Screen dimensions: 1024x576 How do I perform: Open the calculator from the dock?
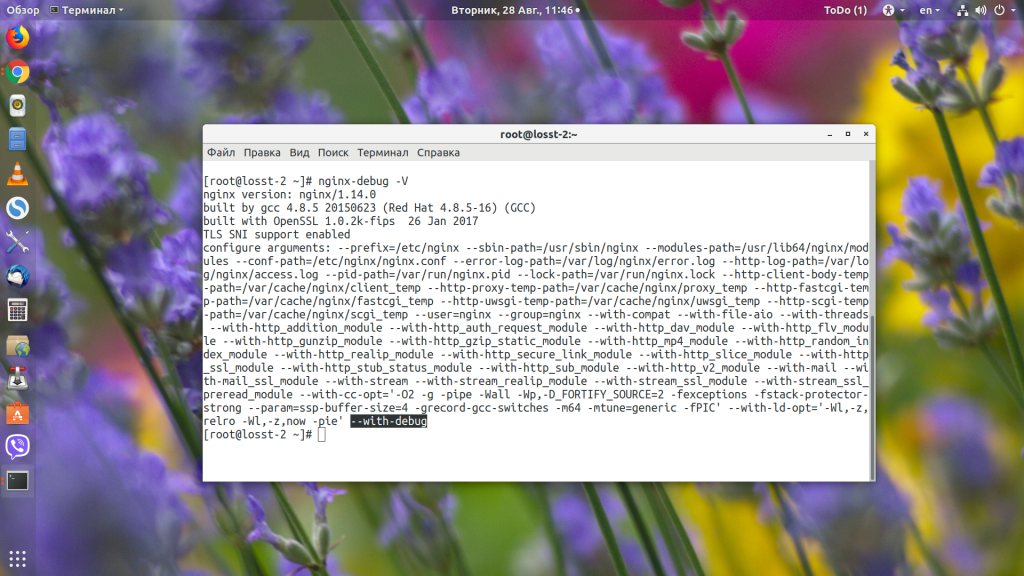tap(16, 310)
